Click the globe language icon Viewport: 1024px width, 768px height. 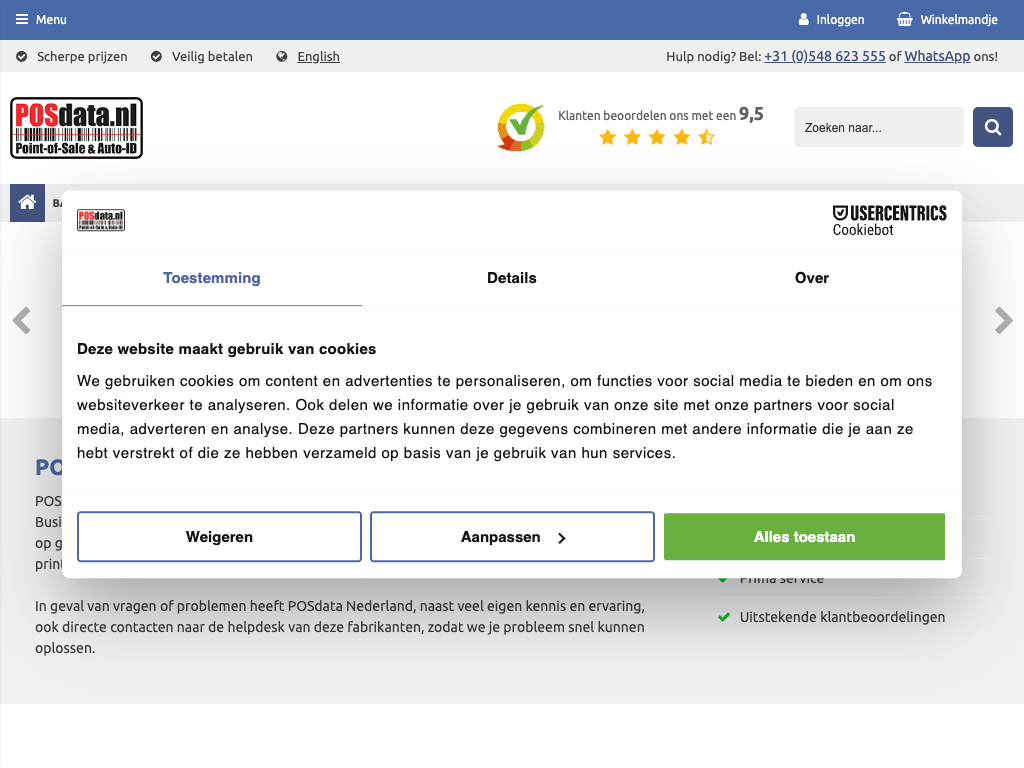[282, 57]
